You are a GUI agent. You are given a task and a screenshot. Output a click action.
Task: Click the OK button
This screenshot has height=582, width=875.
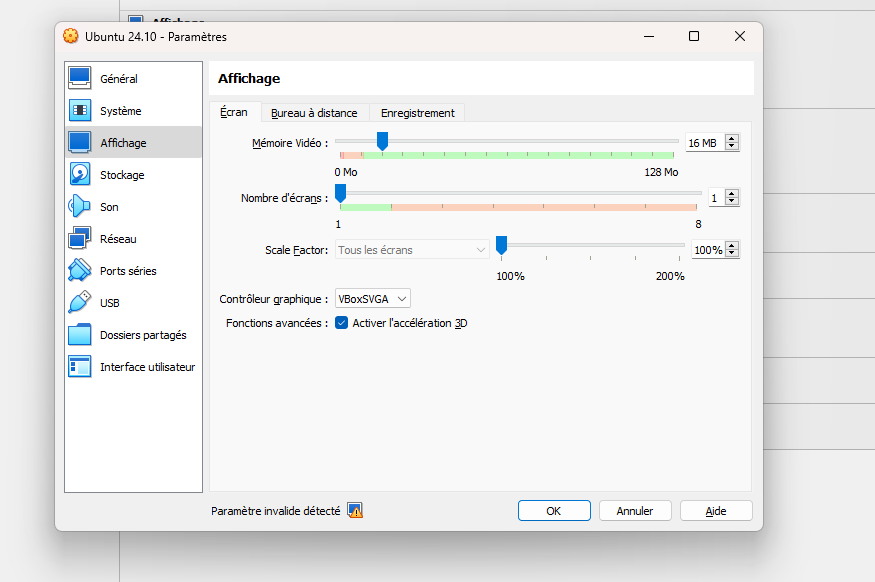(554, 511)
